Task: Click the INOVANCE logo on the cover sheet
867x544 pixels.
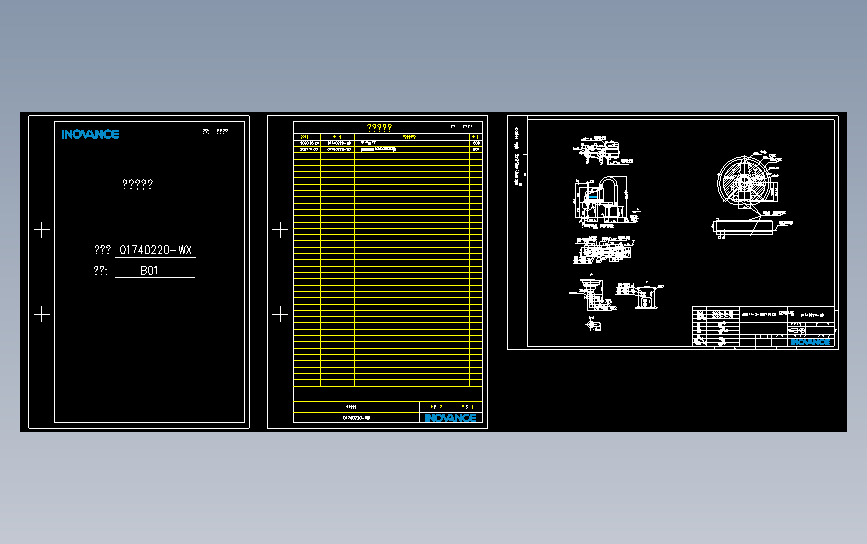Action: 90,134
